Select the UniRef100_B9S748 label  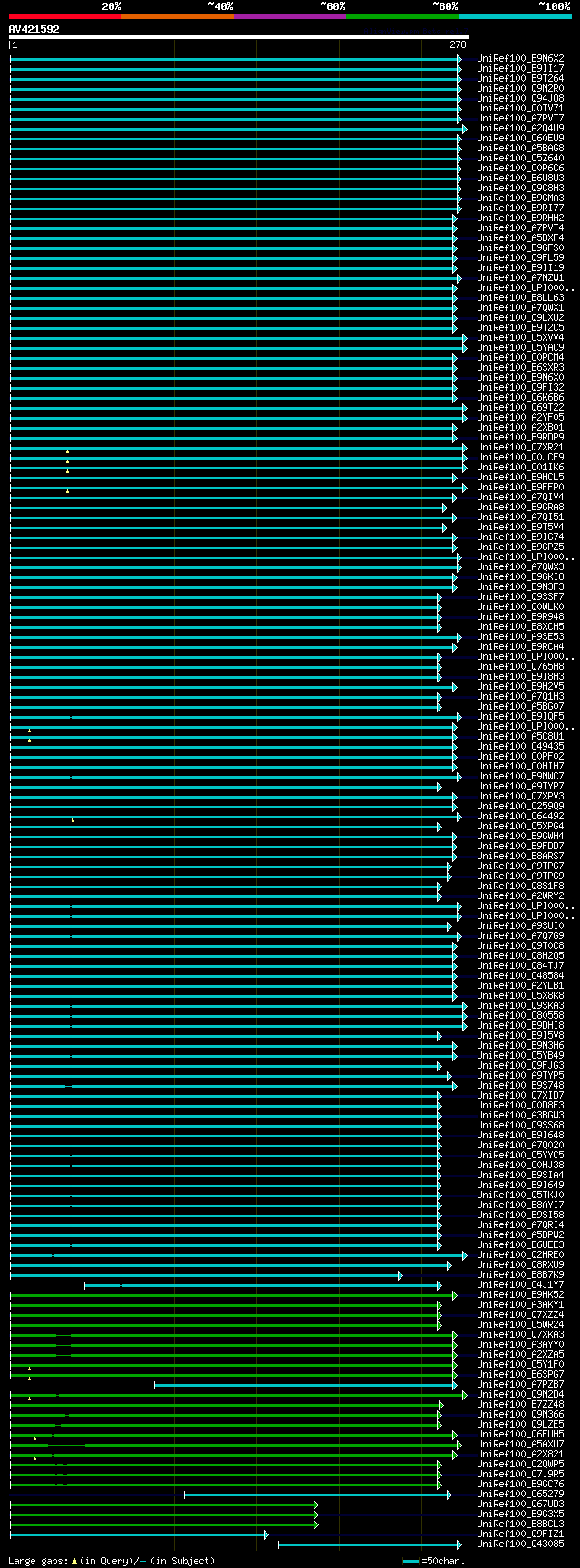point(520,1085)
